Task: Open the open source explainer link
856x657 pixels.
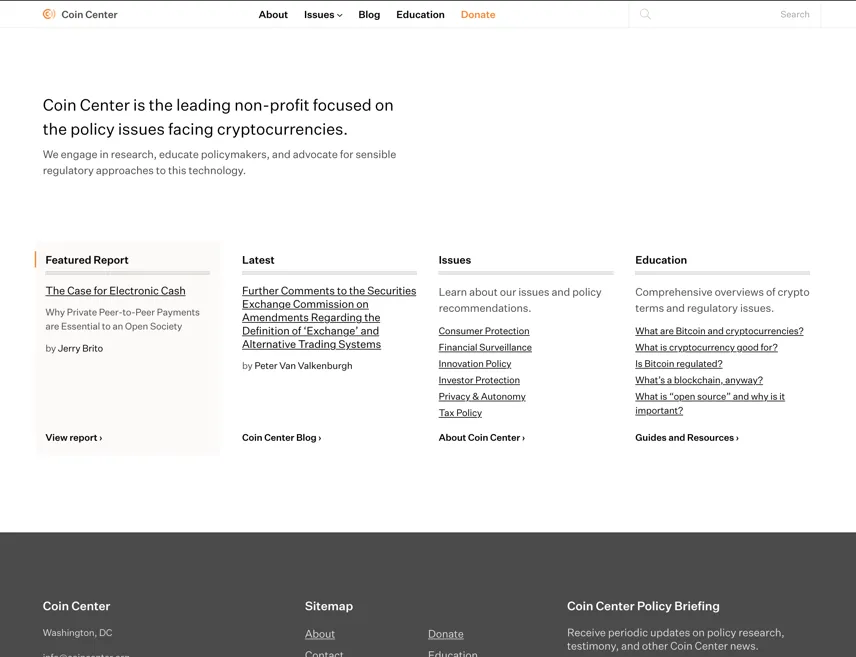Action: [x=710, y=404]
